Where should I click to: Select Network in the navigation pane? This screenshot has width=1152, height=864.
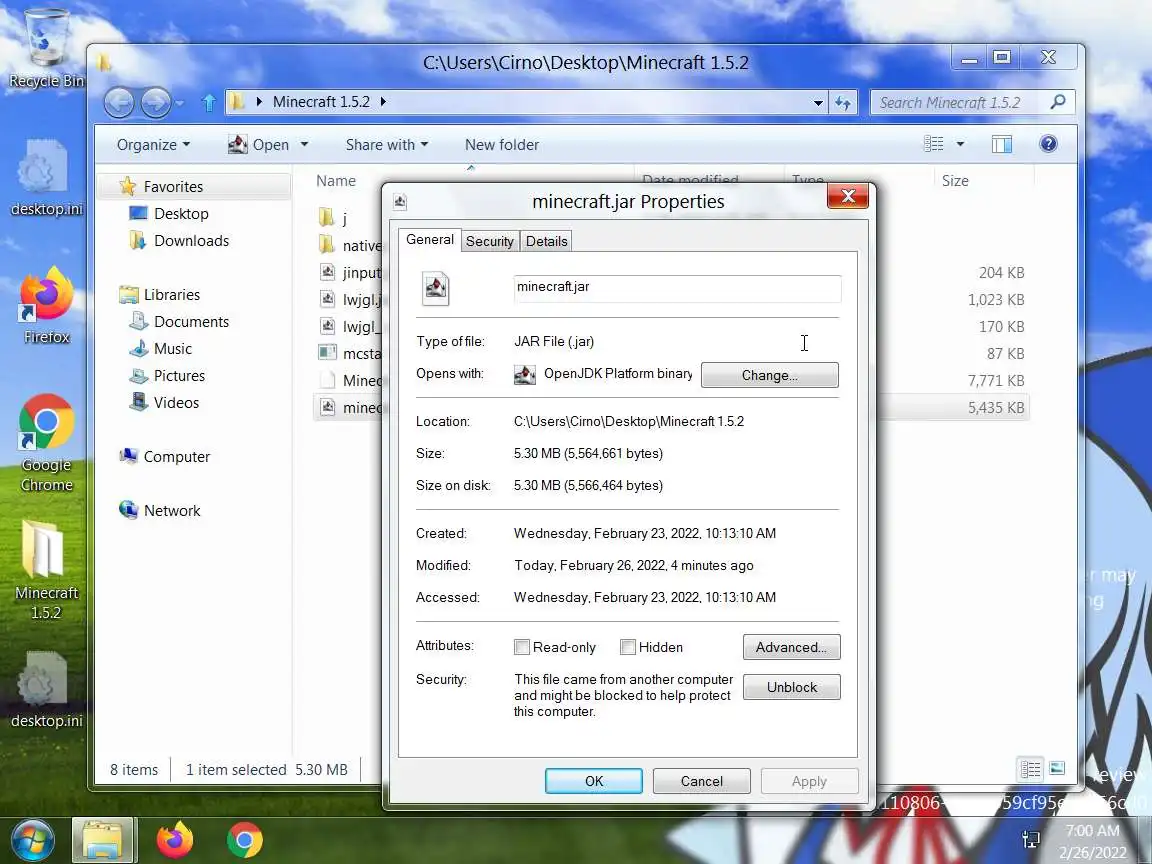click(x=159, y=511)
